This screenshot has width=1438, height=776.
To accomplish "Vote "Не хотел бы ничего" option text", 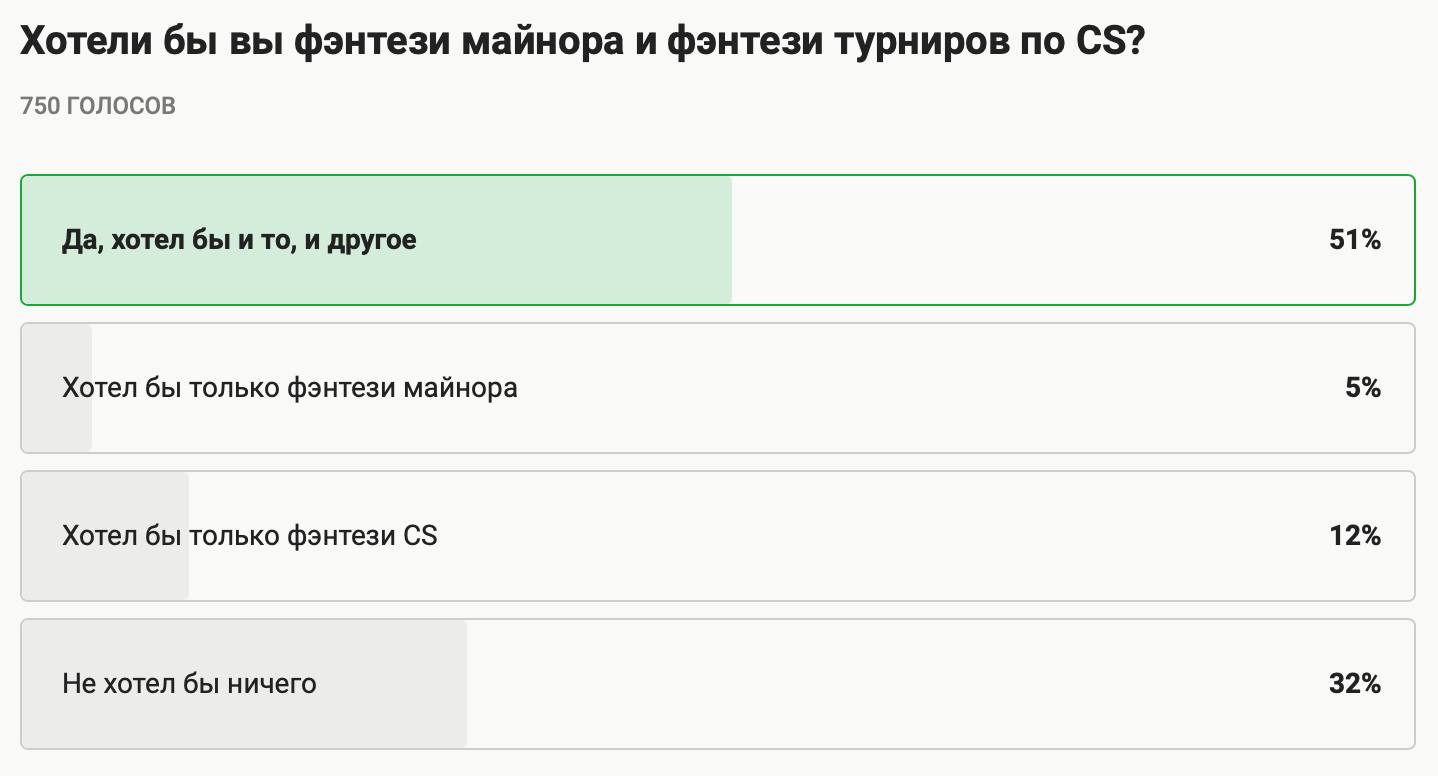I will pyautogui.click(x=189, y=684).
